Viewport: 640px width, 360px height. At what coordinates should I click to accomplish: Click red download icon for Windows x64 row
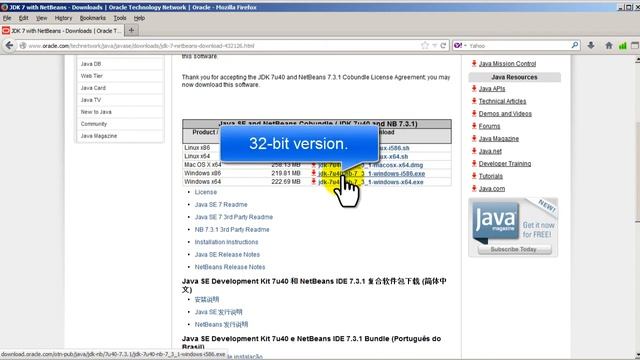click(313, 181)
